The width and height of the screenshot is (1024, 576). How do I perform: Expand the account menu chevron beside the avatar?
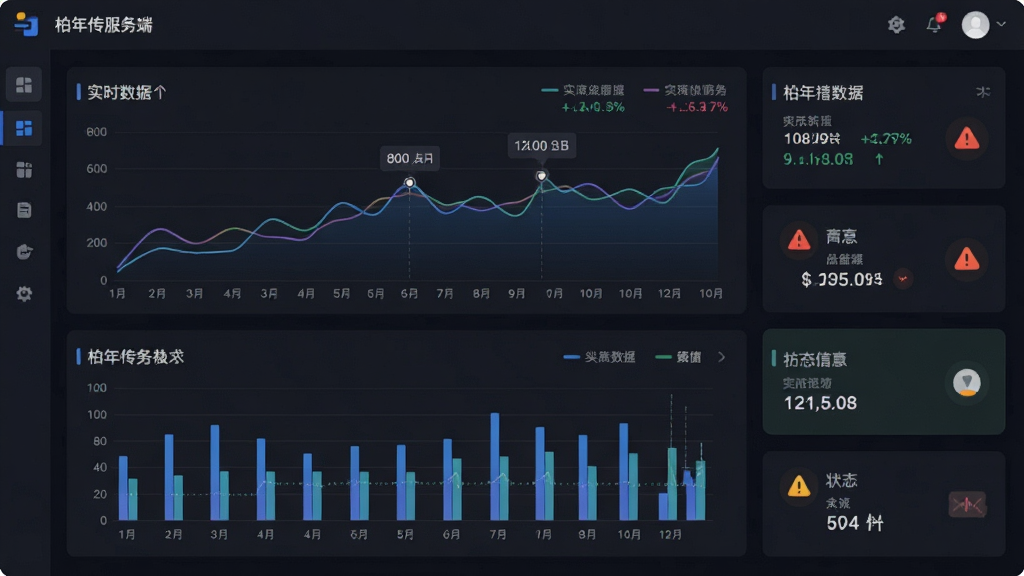coord(1000,25)
